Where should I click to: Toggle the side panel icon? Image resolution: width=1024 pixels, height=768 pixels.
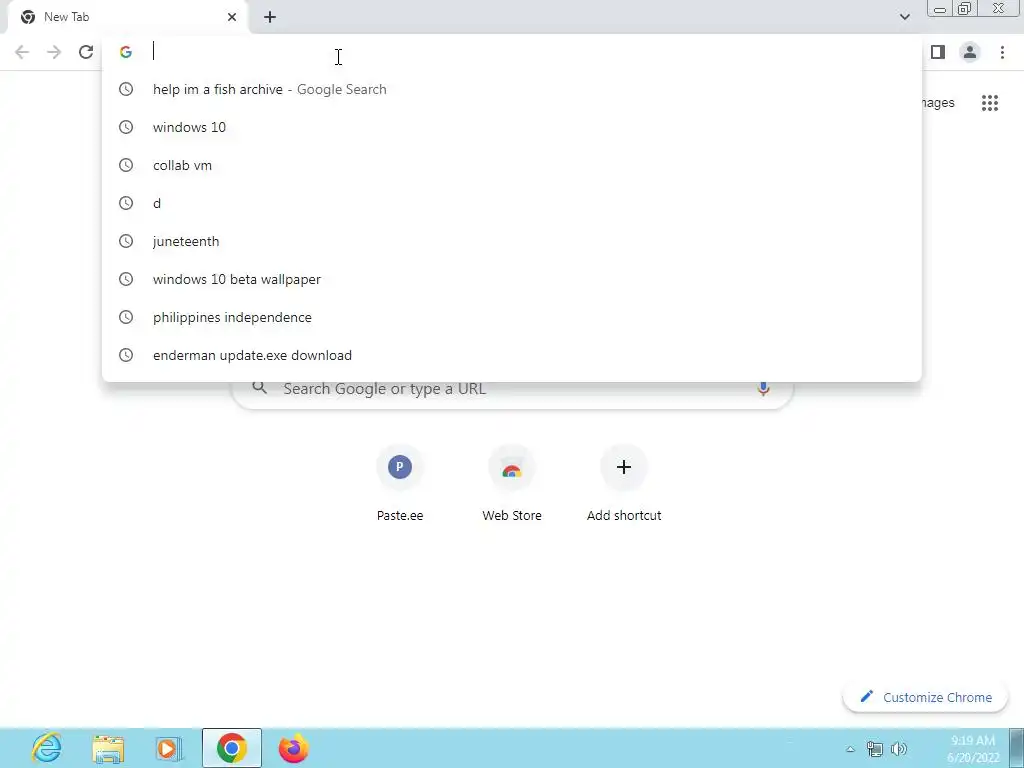point(938,52)
